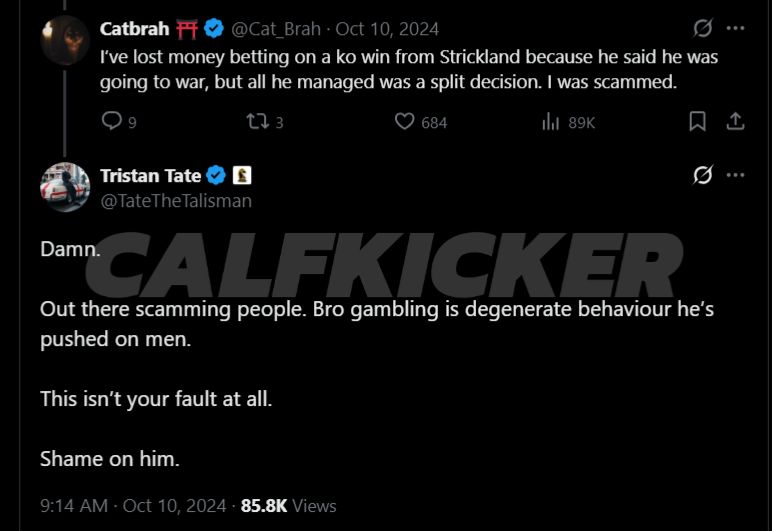Open the @Cat_Brah handle link
Viewport: 772px width, 531px height.
point(278,29)
